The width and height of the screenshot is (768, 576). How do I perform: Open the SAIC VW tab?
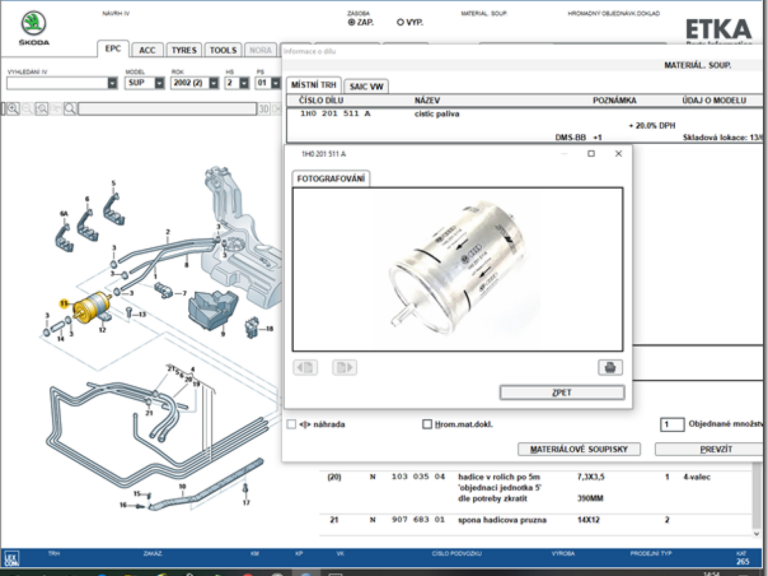click(x=367, y=86)
